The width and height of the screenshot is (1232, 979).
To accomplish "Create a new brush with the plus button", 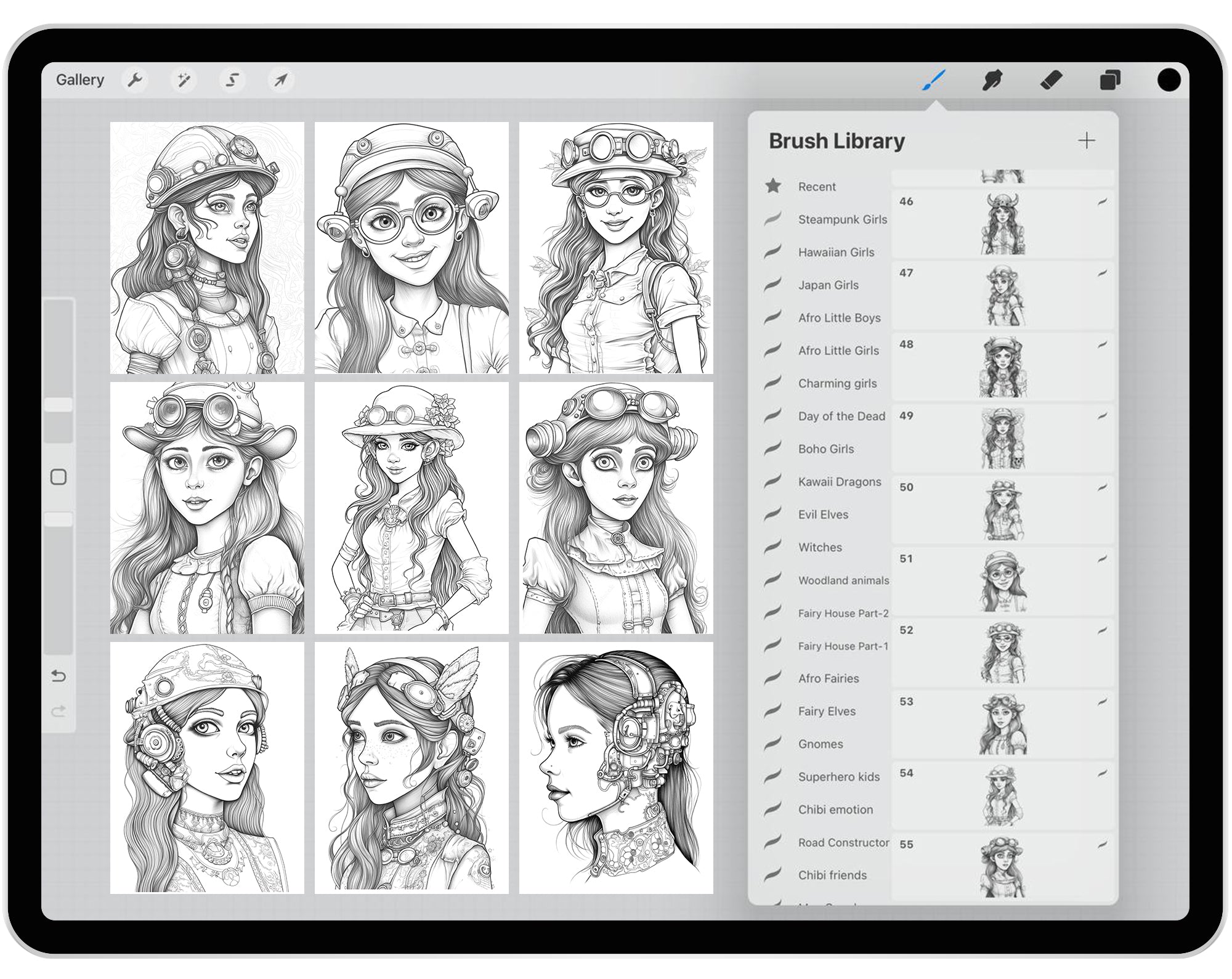I will (x=1086, y=140).
